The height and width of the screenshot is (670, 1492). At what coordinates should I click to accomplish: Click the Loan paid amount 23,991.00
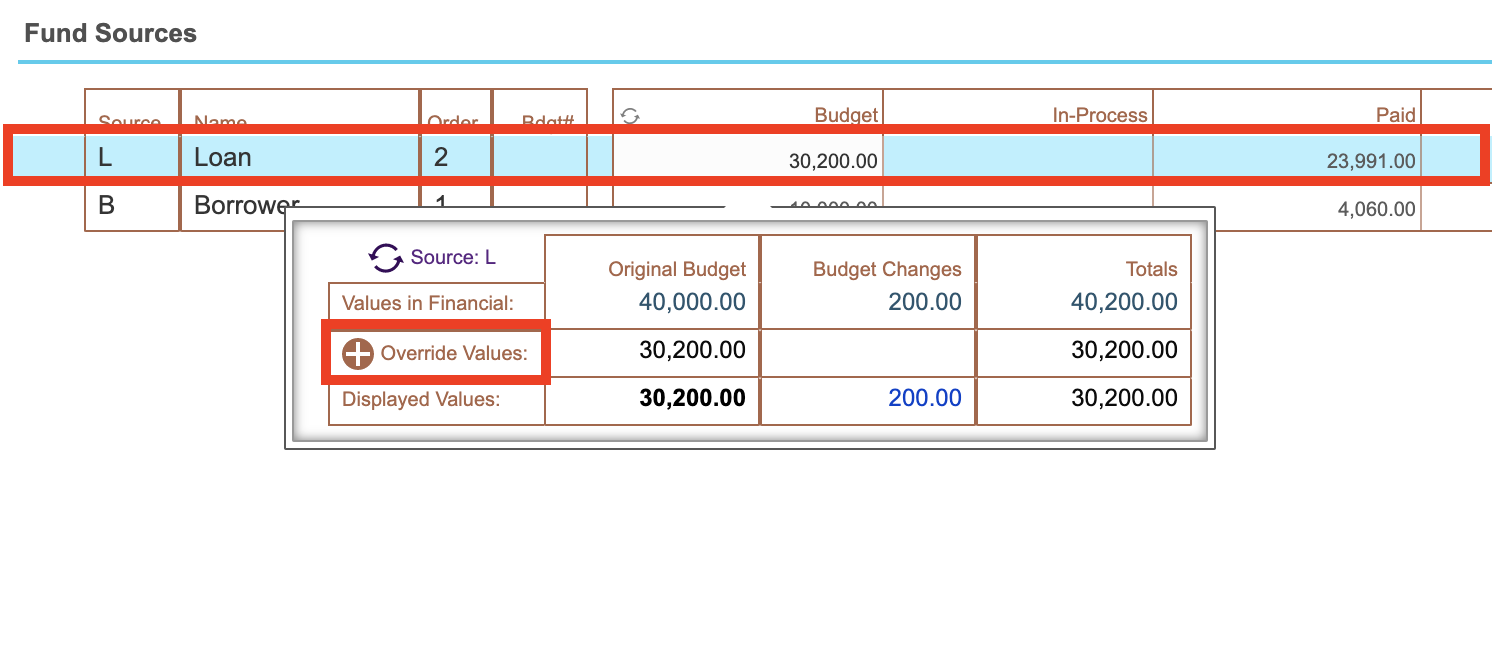click(x=1370, y=160)
